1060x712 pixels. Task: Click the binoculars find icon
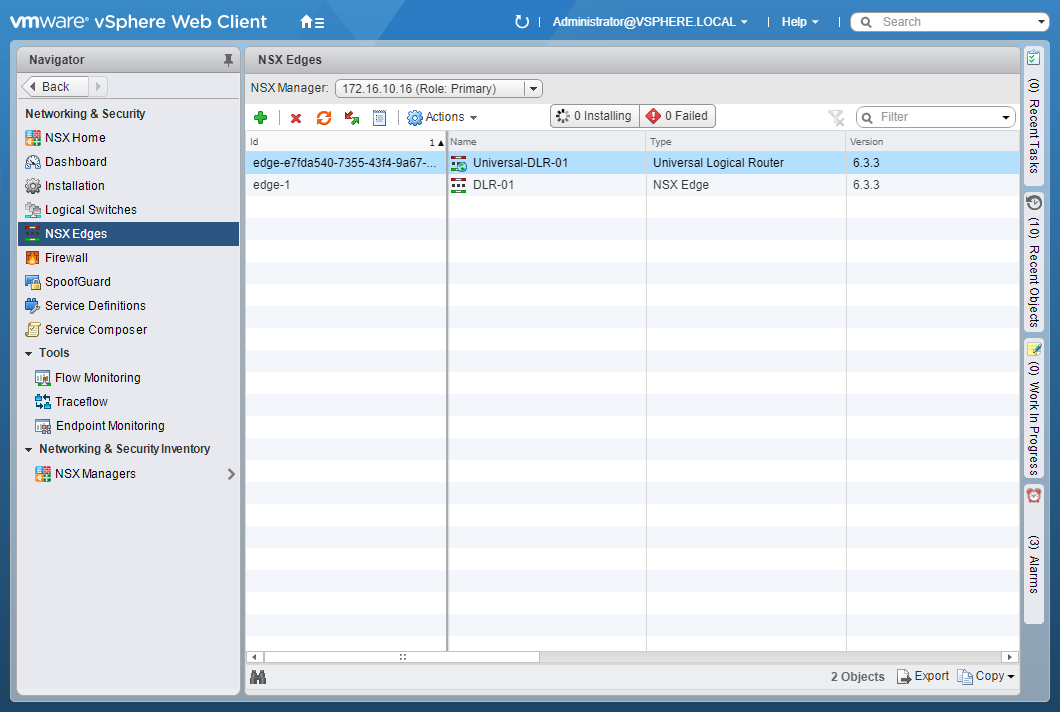[x=258, y=677]
